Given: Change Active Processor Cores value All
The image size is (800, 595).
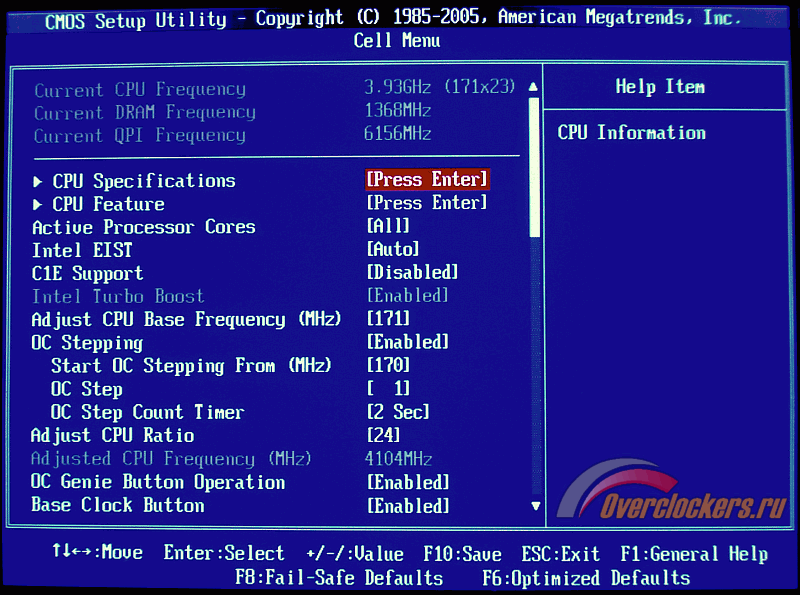Looking at the screenshot, I should [388, 226].
